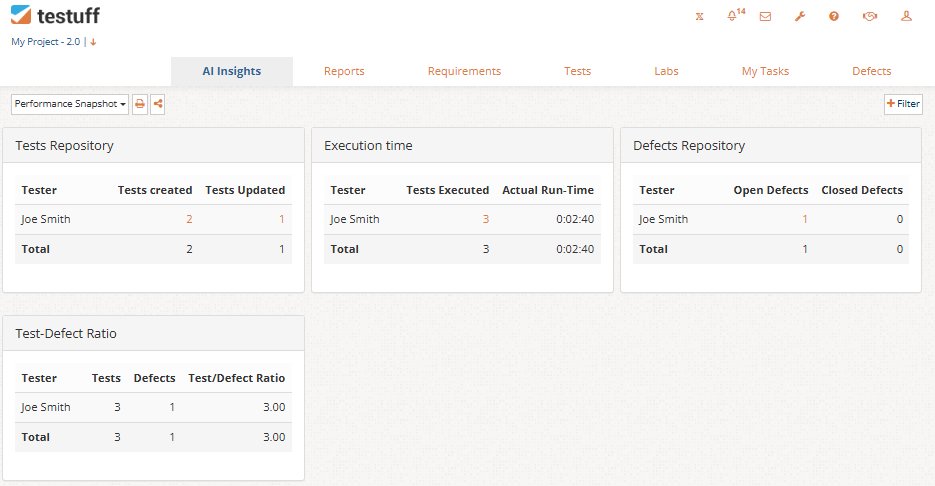Expand the project switcher arrow

(93, 42)
